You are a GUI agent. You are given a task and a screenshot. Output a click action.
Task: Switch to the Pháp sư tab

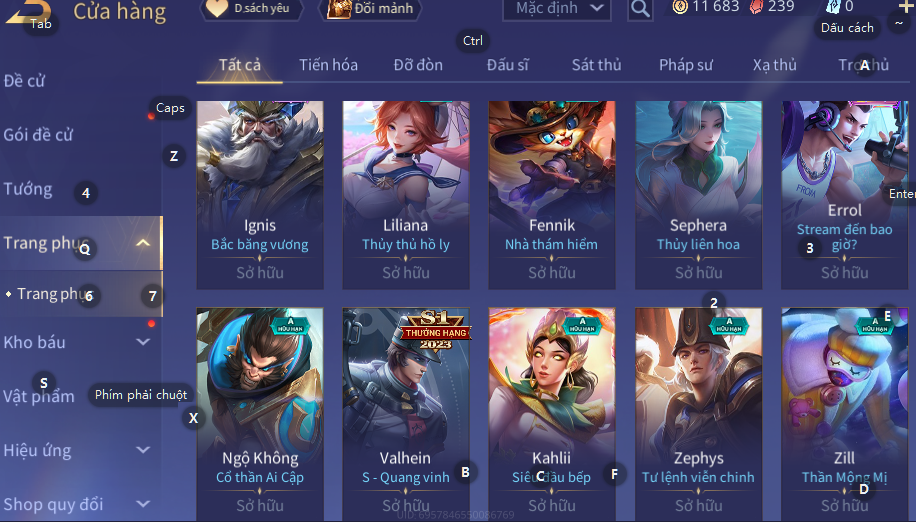686,65
